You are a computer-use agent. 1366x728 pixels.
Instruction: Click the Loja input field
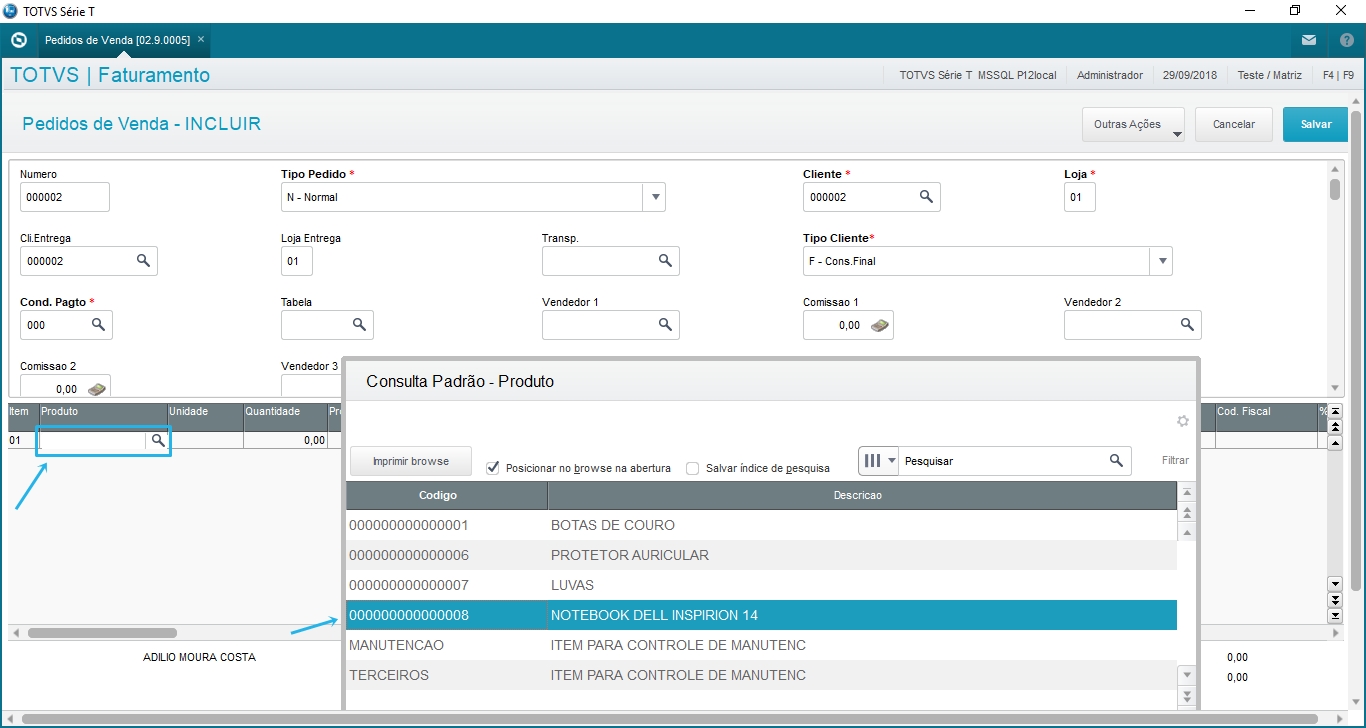(1079, 197)
